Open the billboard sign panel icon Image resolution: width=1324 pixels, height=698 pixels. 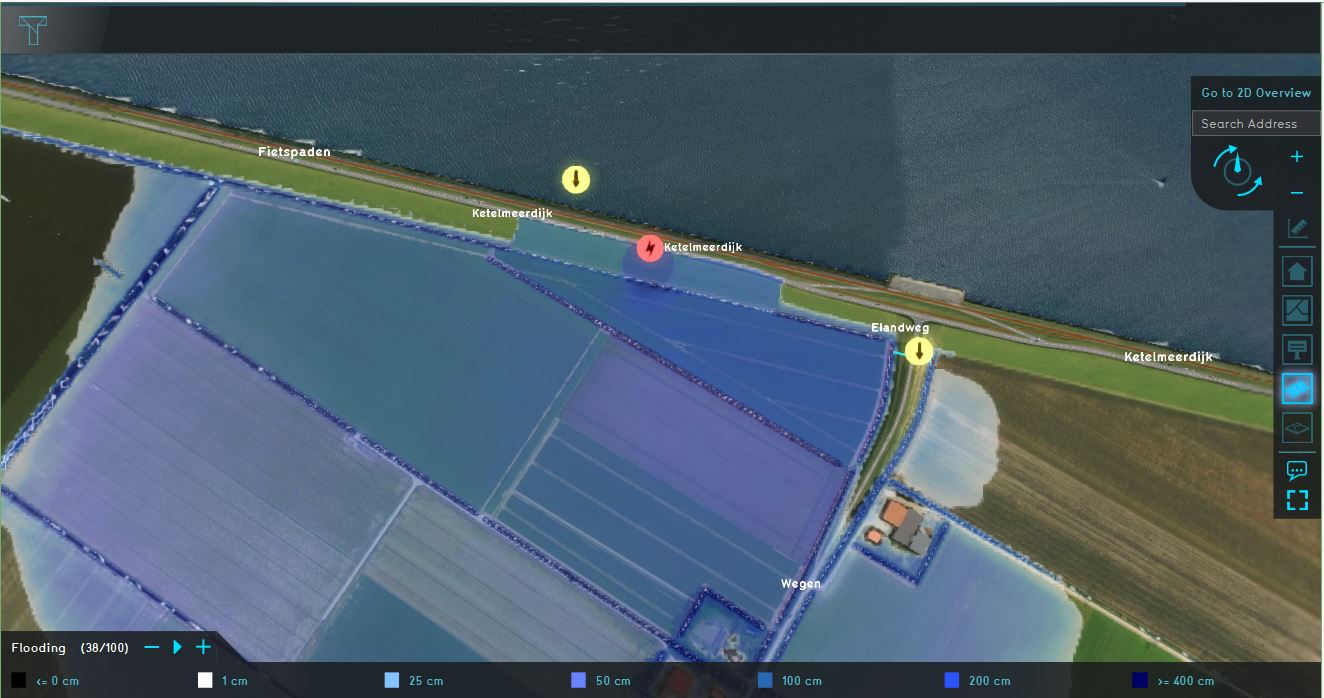tap(1297, 349)
